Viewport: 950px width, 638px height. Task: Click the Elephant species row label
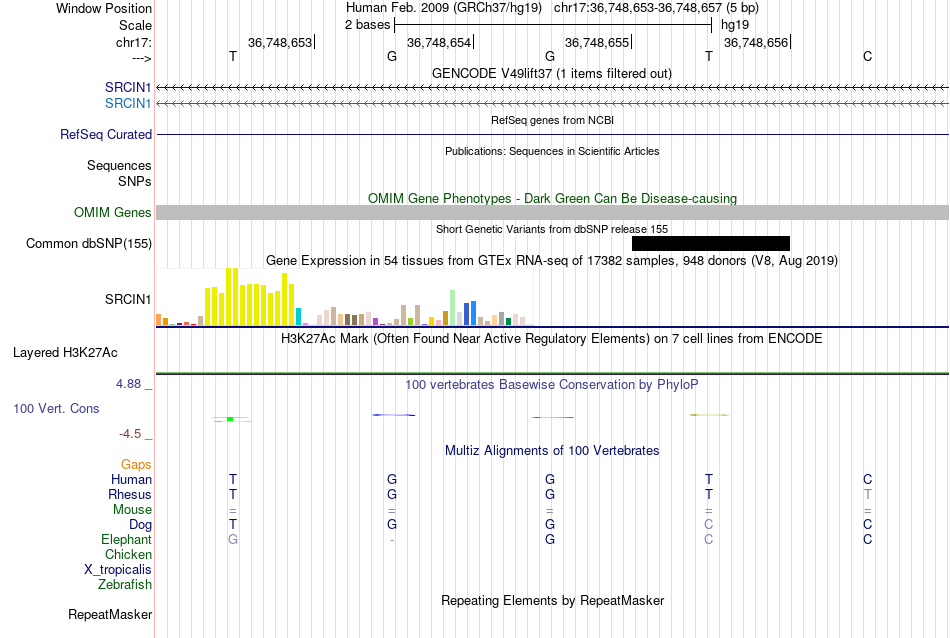(127, 540)
